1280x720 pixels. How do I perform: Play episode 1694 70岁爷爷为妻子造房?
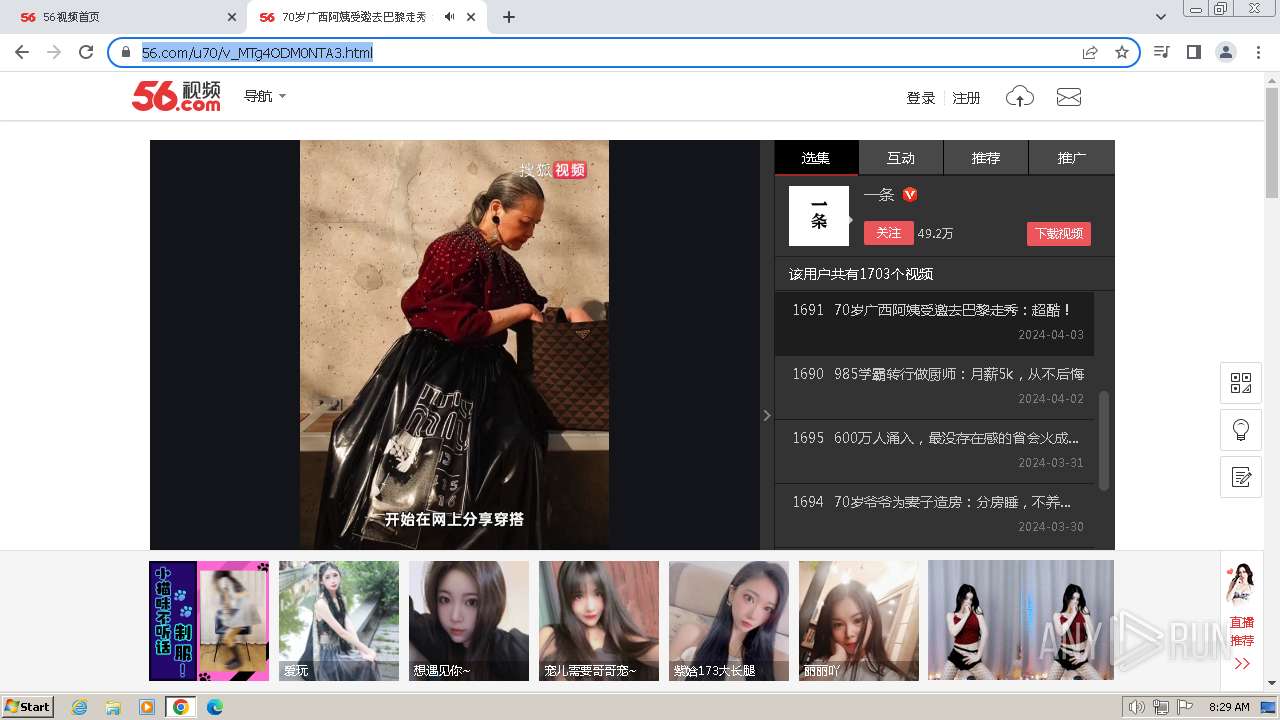(934, 515)
